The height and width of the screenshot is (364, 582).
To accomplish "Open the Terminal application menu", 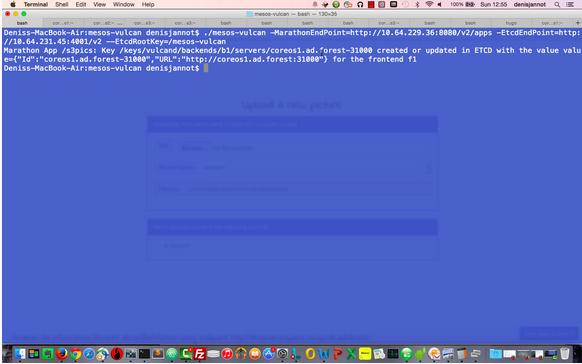I will pos(36,4).
